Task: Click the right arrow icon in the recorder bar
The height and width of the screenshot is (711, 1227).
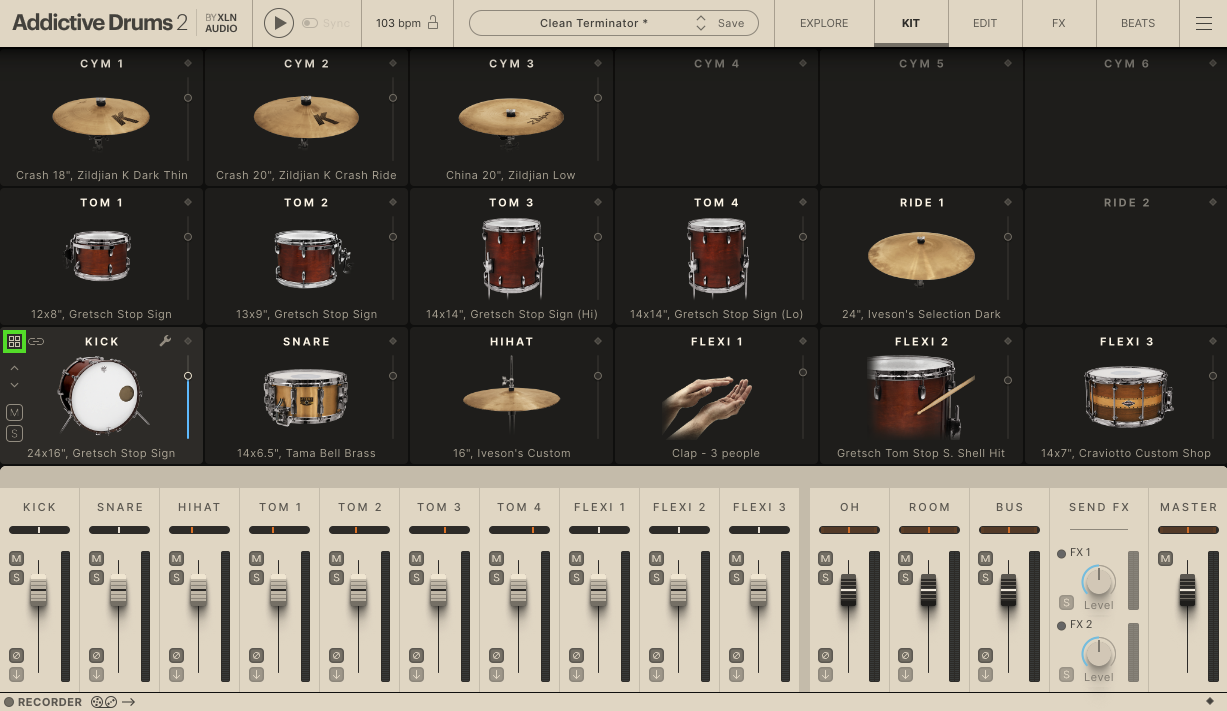Action: click(x=129, y=702)
